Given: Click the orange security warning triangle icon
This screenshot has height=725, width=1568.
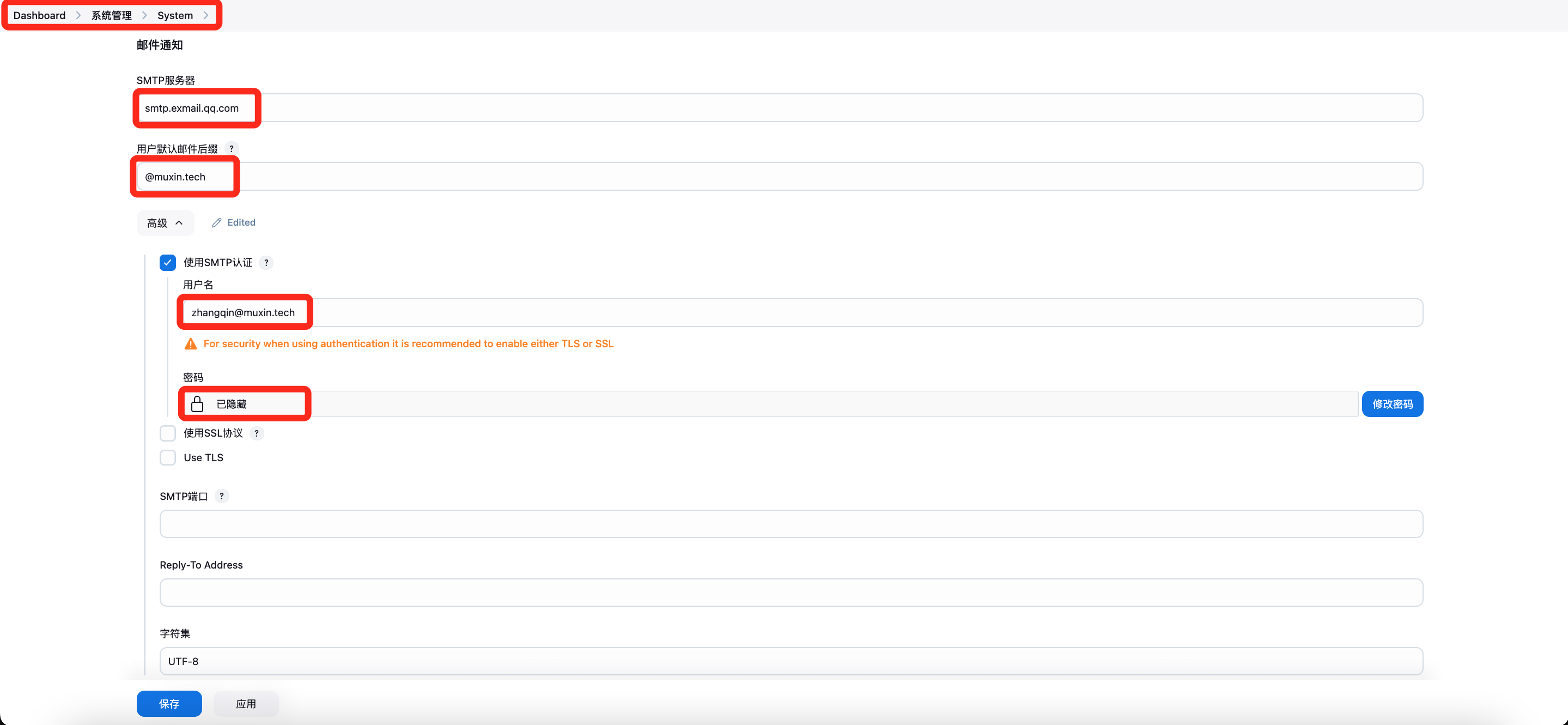Looking at the screenshot, I should tap(191, 344).
